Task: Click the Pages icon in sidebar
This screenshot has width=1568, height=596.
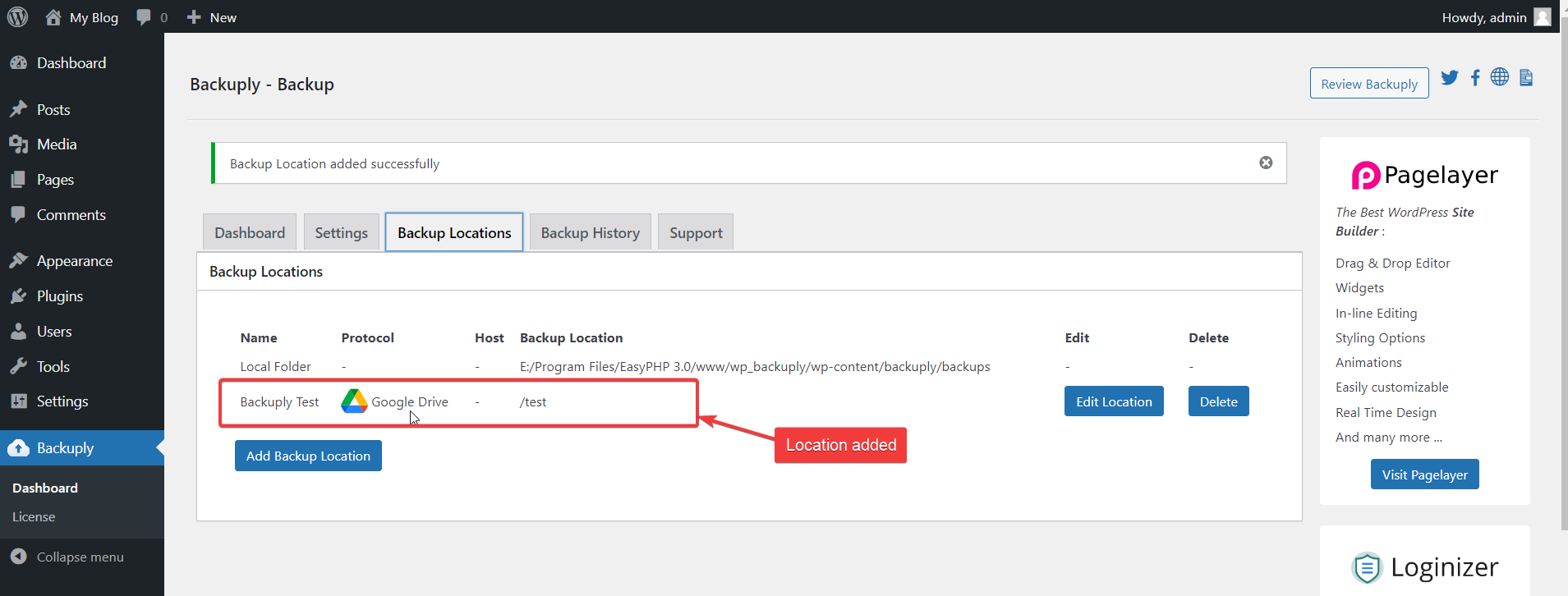Action: pos(18,180)
